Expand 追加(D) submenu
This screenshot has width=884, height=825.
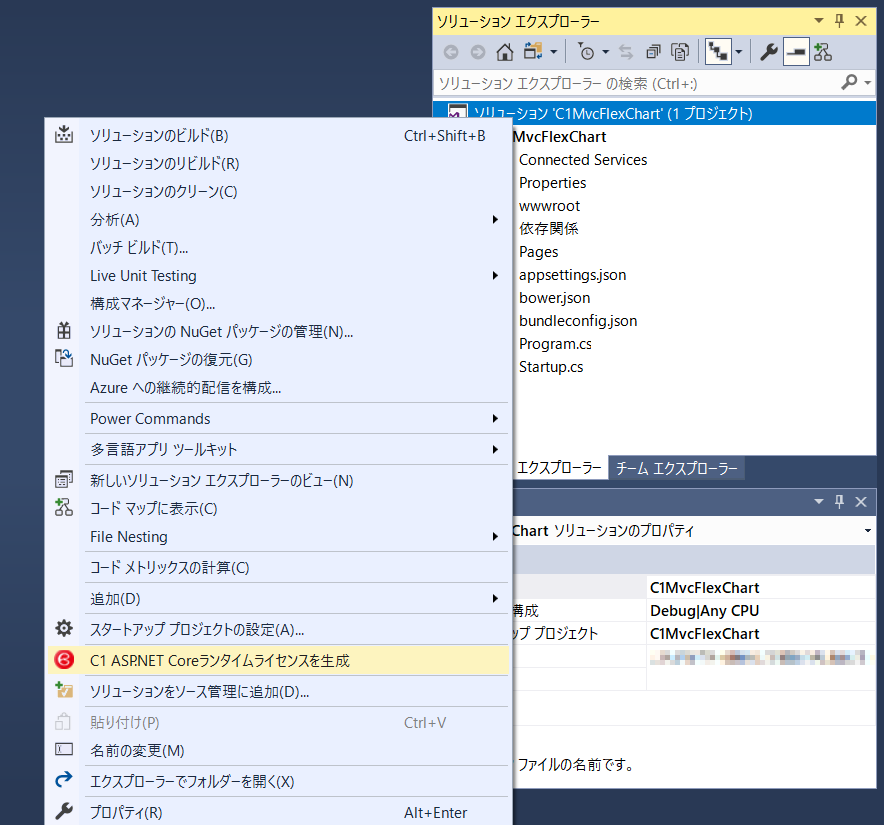coord(279,599)
